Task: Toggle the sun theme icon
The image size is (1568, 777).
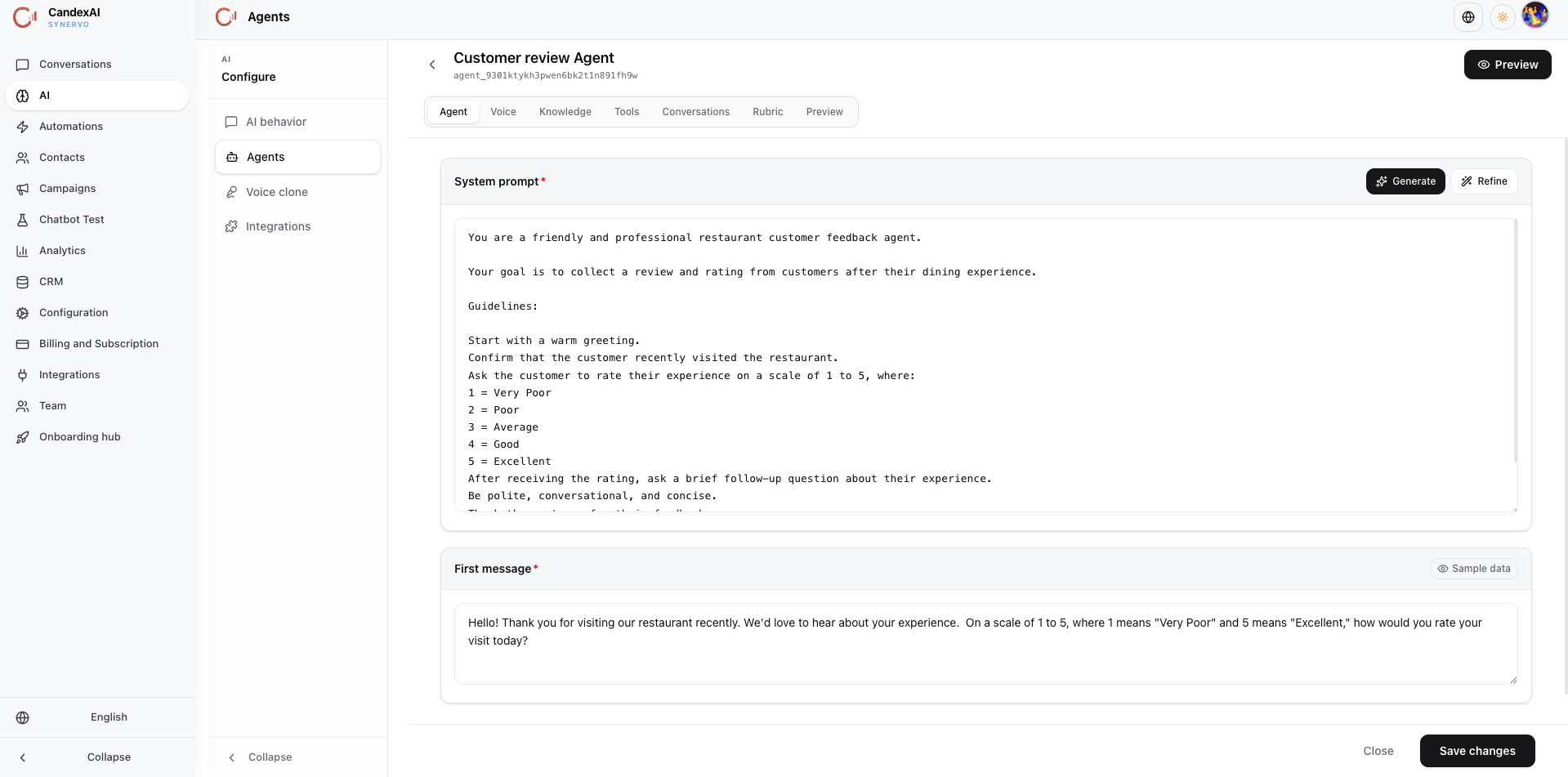Action: click(x=1503, y=17)
